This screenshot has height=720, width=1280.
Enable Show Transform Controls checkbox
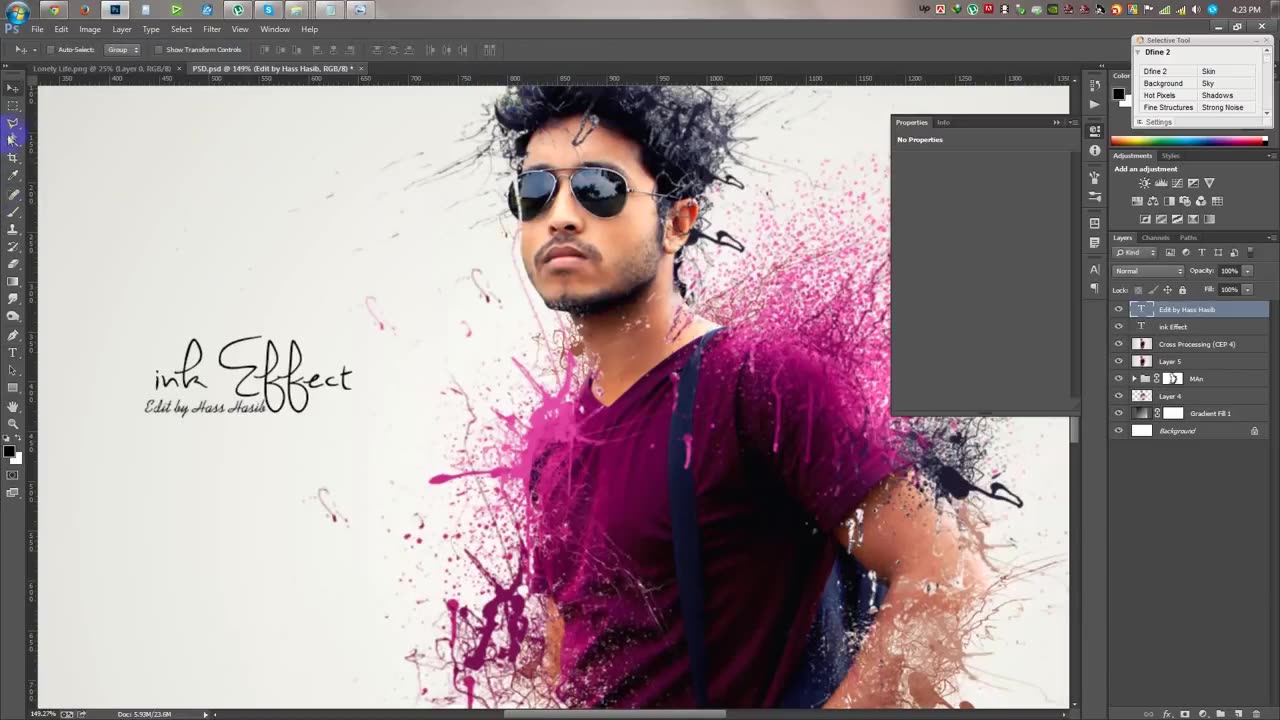click(x=158, y=50)
